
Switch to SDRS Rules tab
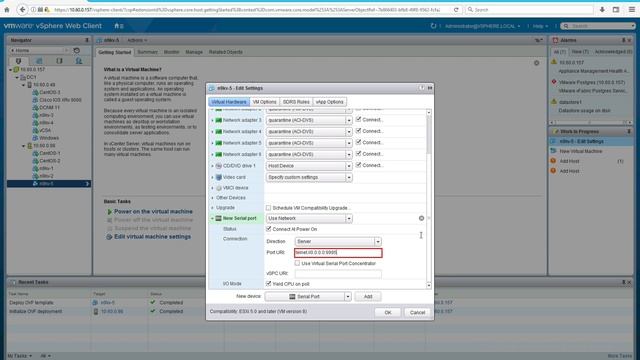tap(296, 102)
